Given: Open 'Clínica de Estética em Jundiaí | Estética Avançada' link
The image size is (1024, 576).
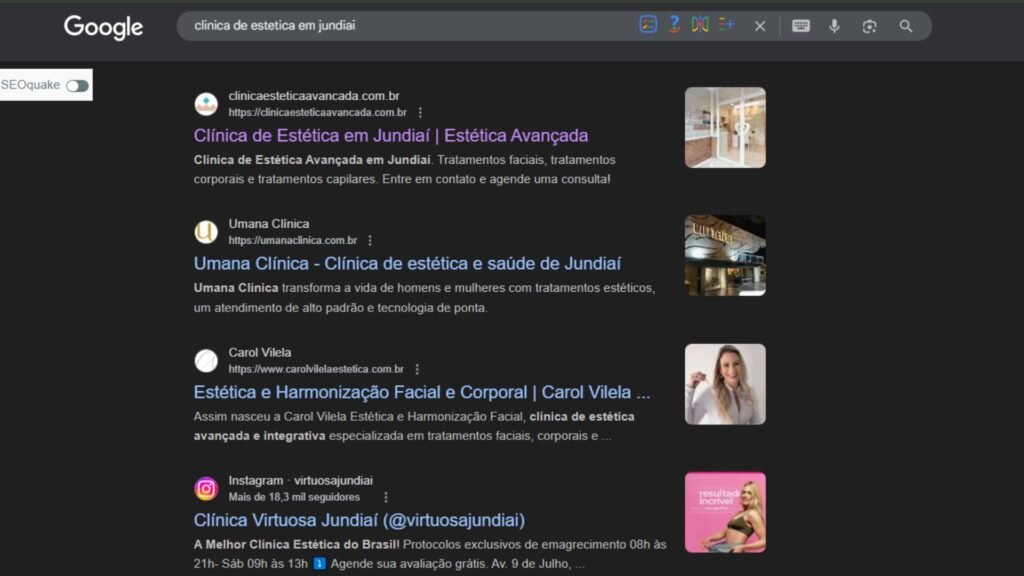Looking at the screenshot, I should pos(391,135).
